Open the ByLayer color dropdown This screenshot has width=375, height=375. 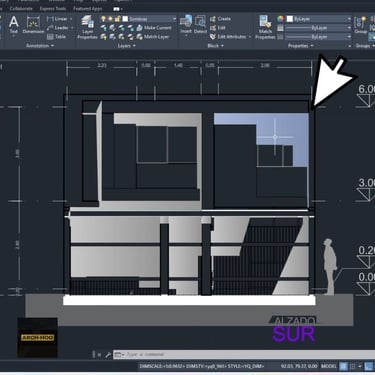pyautogui.click(x=319, y=19)
